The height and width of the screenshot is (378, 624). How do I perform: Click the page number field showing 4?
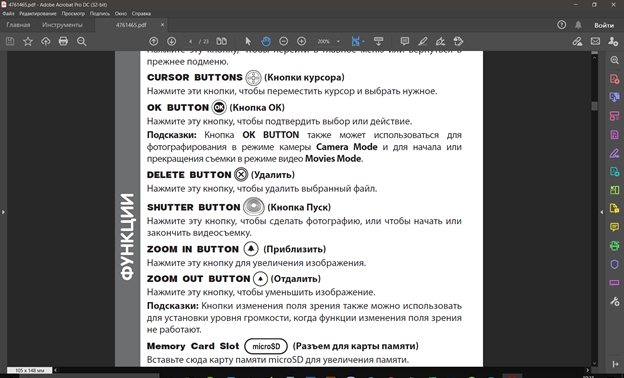pyautogui.click(x=190, y=41)
